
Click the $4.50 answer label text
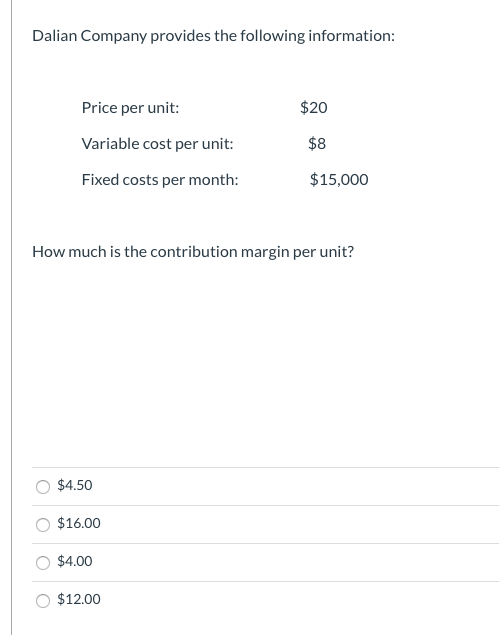(75, 485)
